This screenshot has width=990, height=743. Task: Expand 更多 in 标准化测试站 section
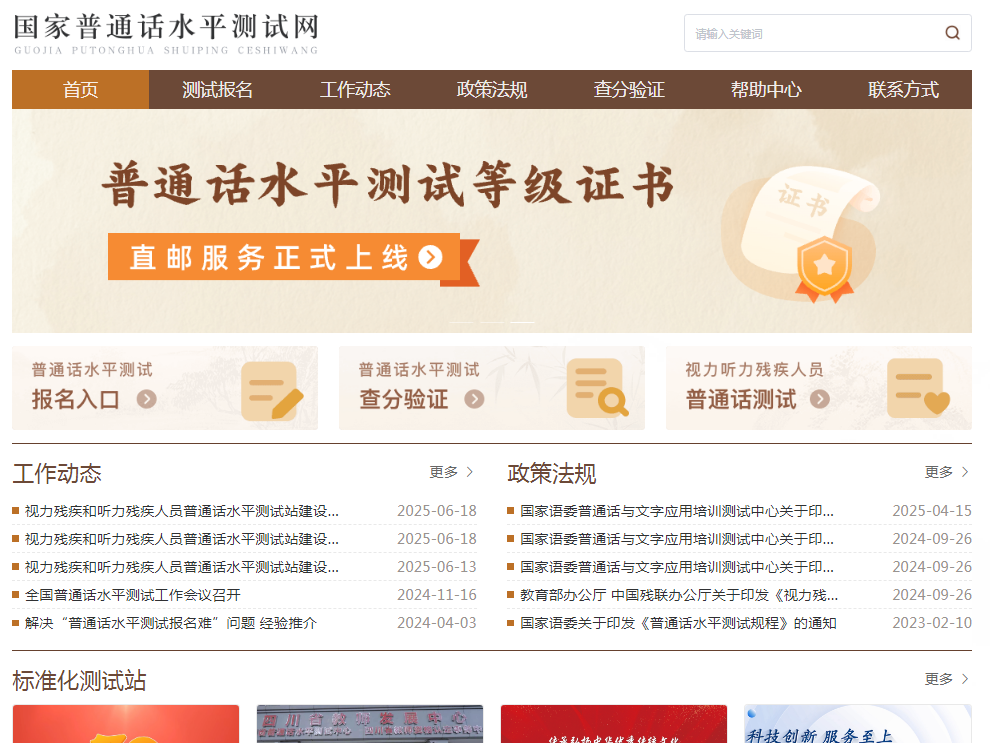(946, 679)
